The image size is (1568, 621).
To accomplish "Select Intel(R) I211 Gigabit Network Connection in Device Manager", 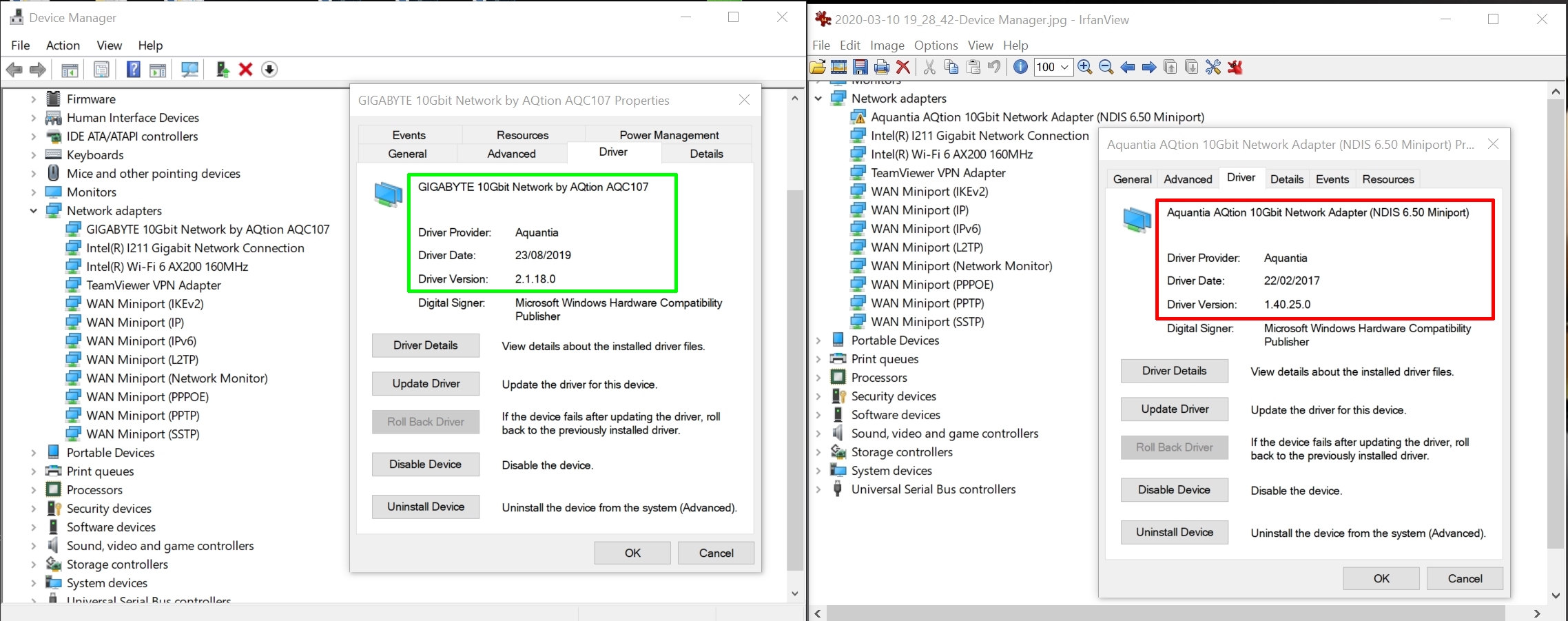I will [x=195, y=248].
